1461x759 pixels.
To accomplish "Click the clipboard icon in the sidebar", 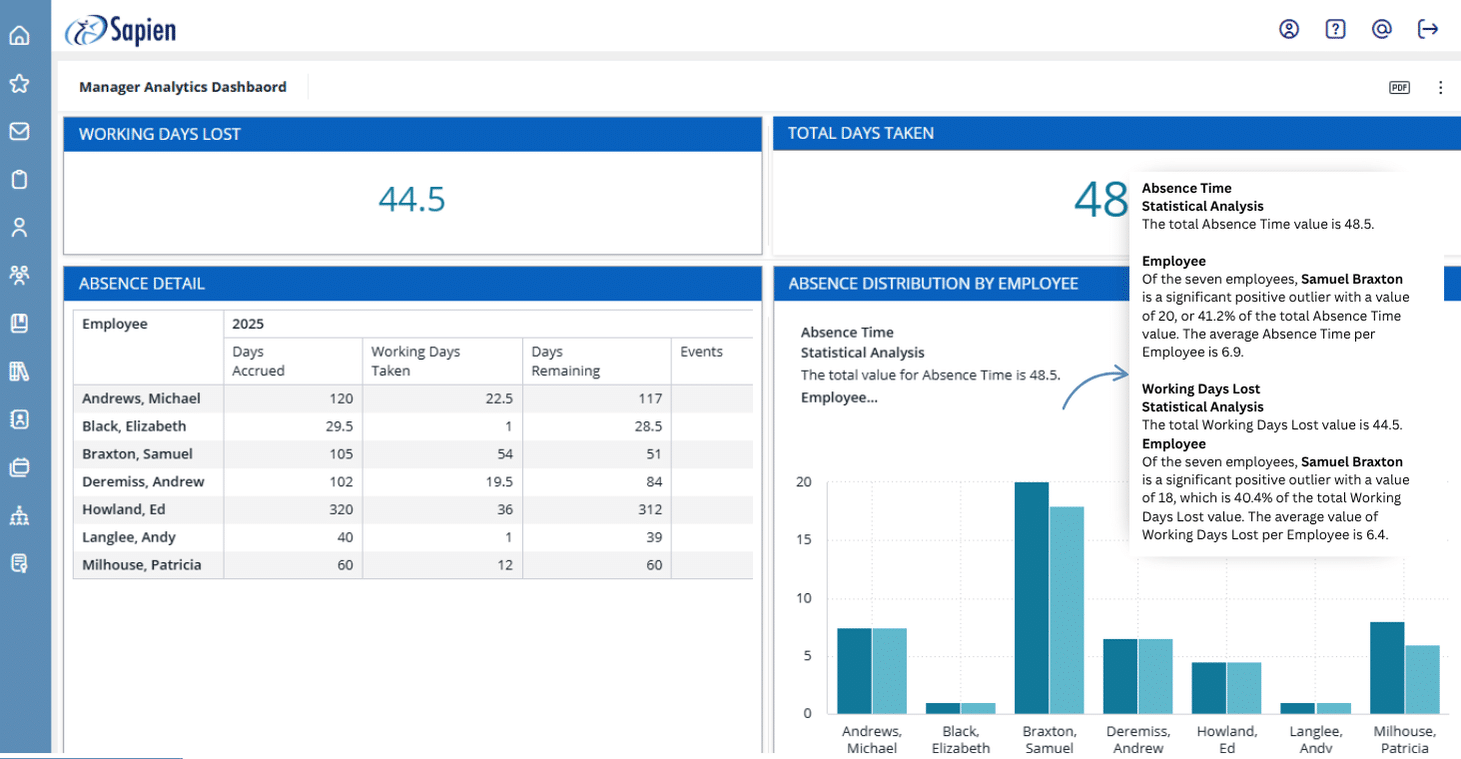I will coord(19,180).
